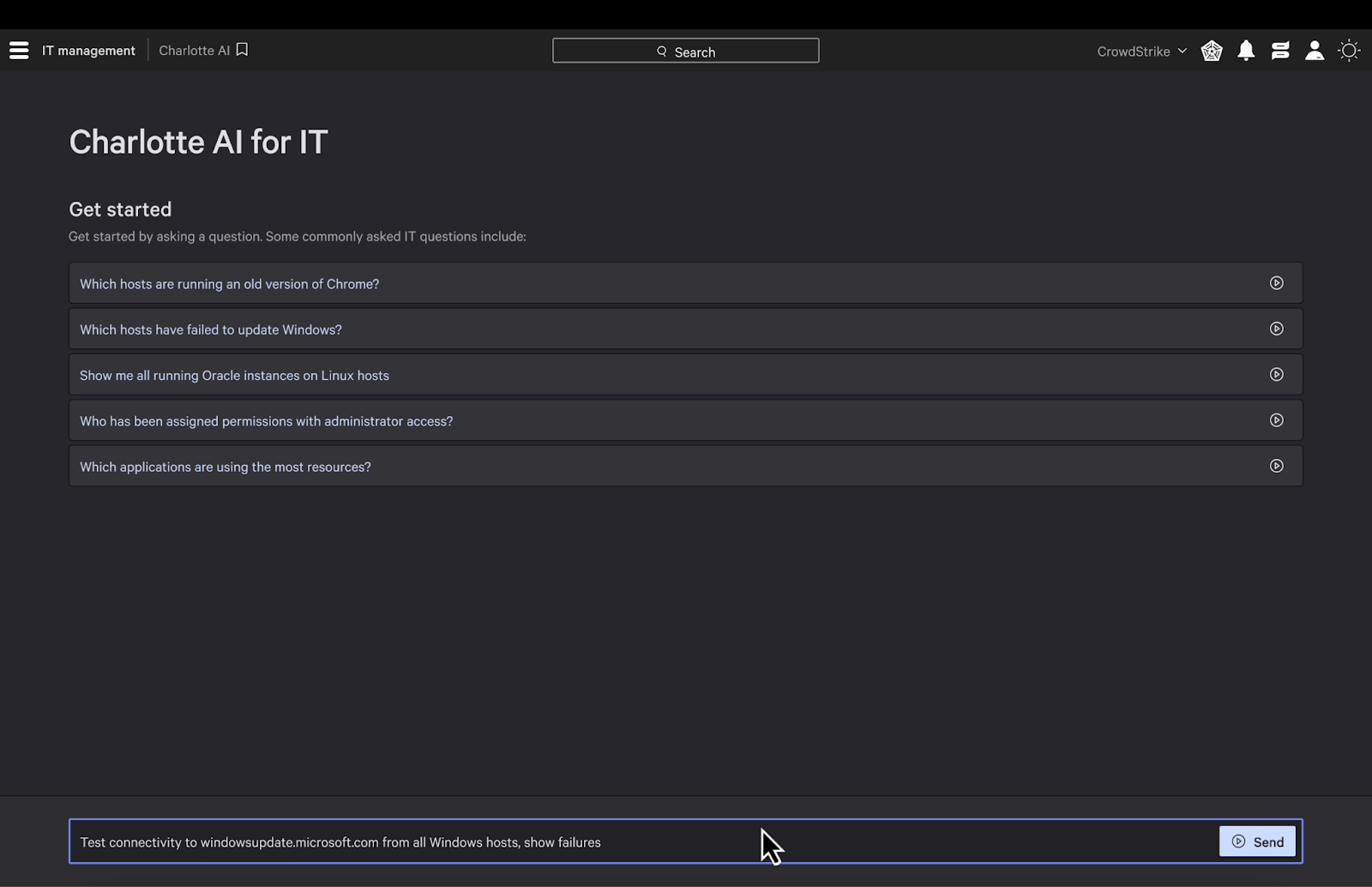Click the Charlotte AI for IT heading

click(198, 142)
